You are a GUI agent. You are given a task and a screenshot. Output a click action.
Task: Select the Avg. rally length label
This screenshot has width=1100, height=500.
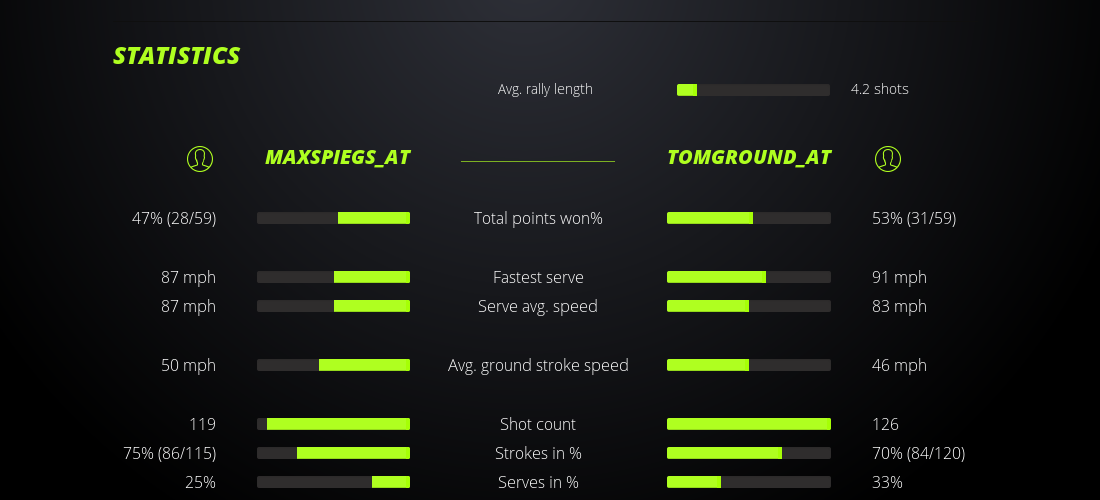545,89
